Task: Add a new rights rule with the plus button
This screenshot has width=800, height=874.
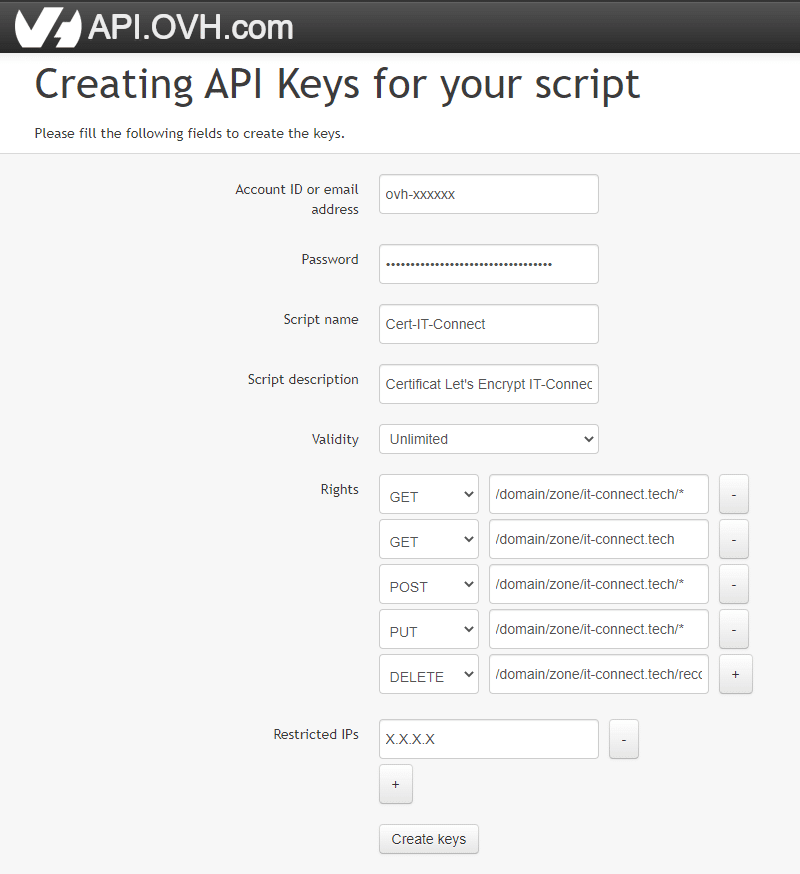Action: [735, 674]
